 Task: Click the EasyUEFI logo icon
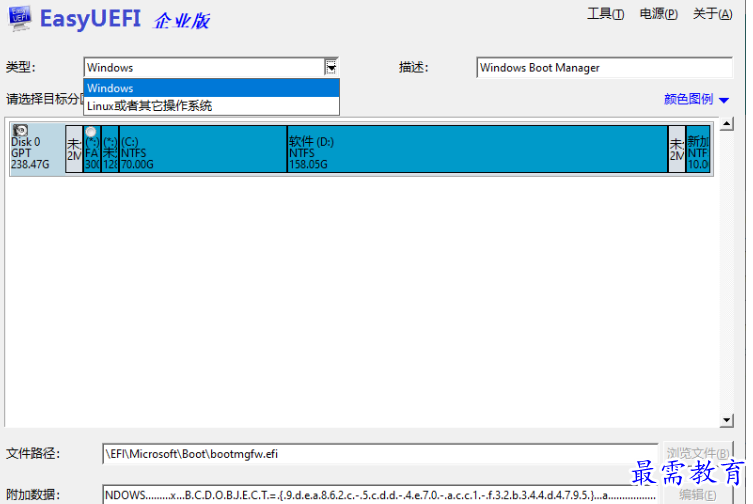[x=19, y=18]
